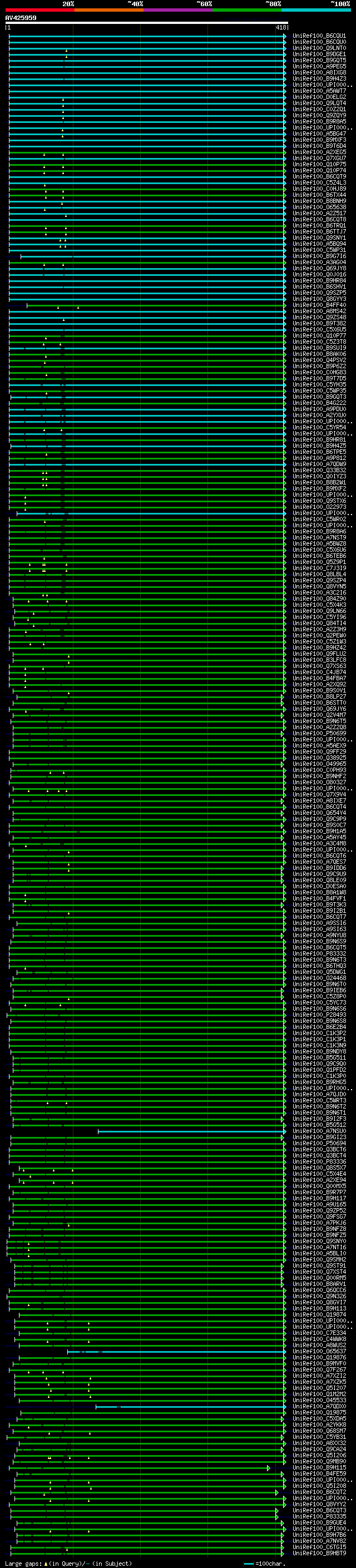
Task: Select the AV425959 query name
Action: click(21, 18)
